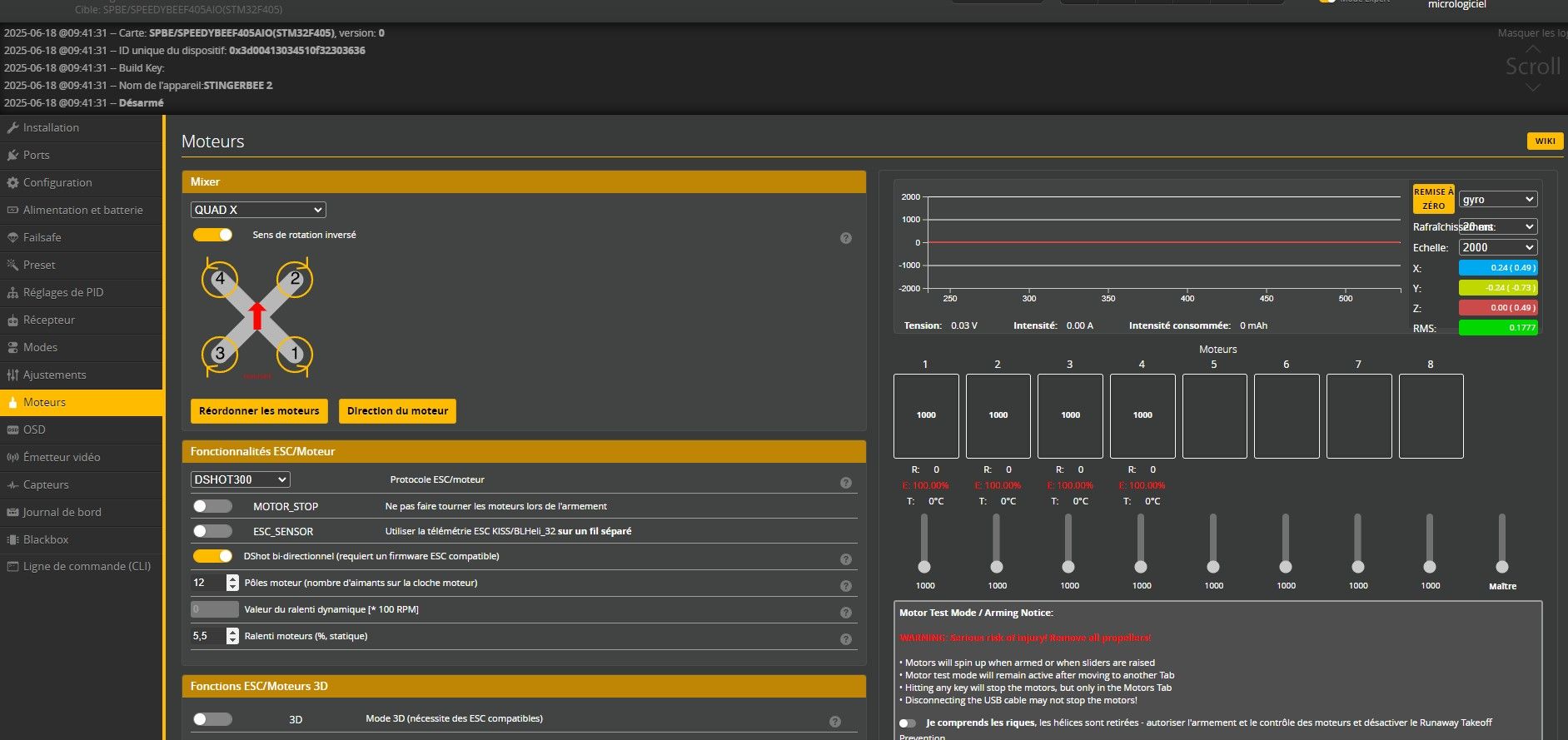Screen dimensions: 1568x740
Task: Click the help icon for Pôles moteur
Action: (x=845, y=586)
